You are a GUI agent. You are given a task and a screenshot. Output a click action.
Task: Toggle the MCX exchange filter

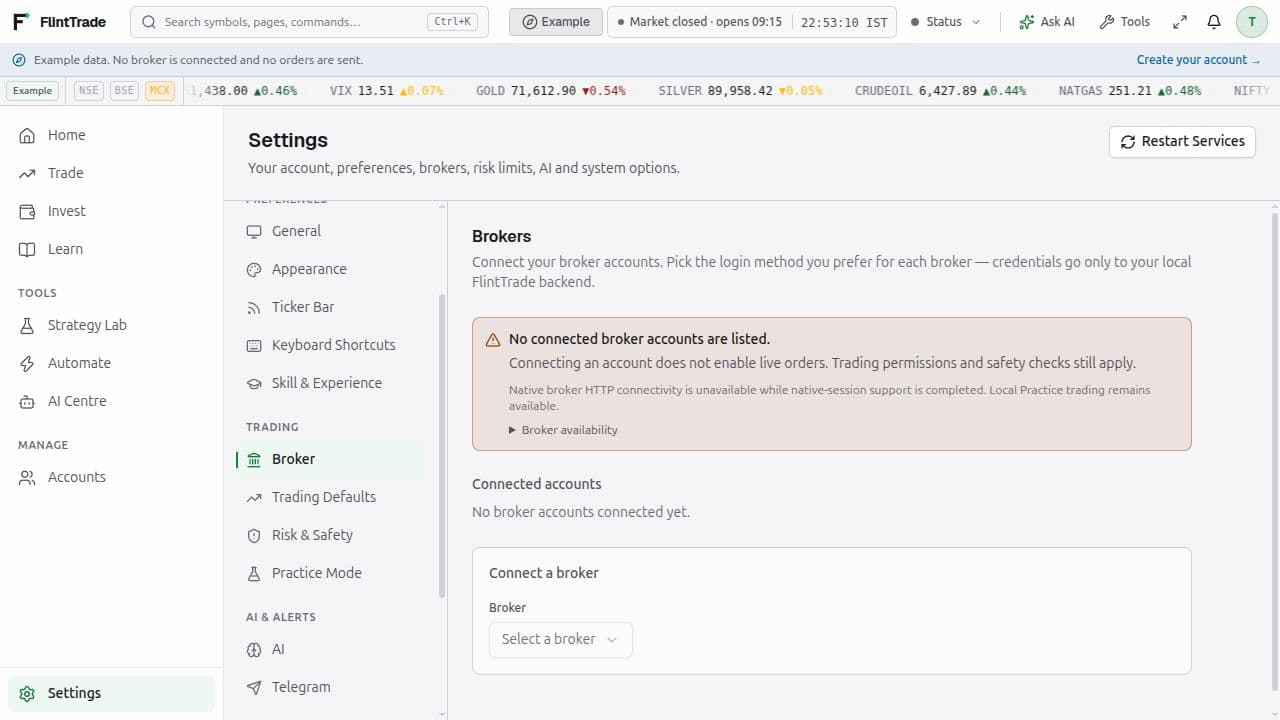click(160, 91)
